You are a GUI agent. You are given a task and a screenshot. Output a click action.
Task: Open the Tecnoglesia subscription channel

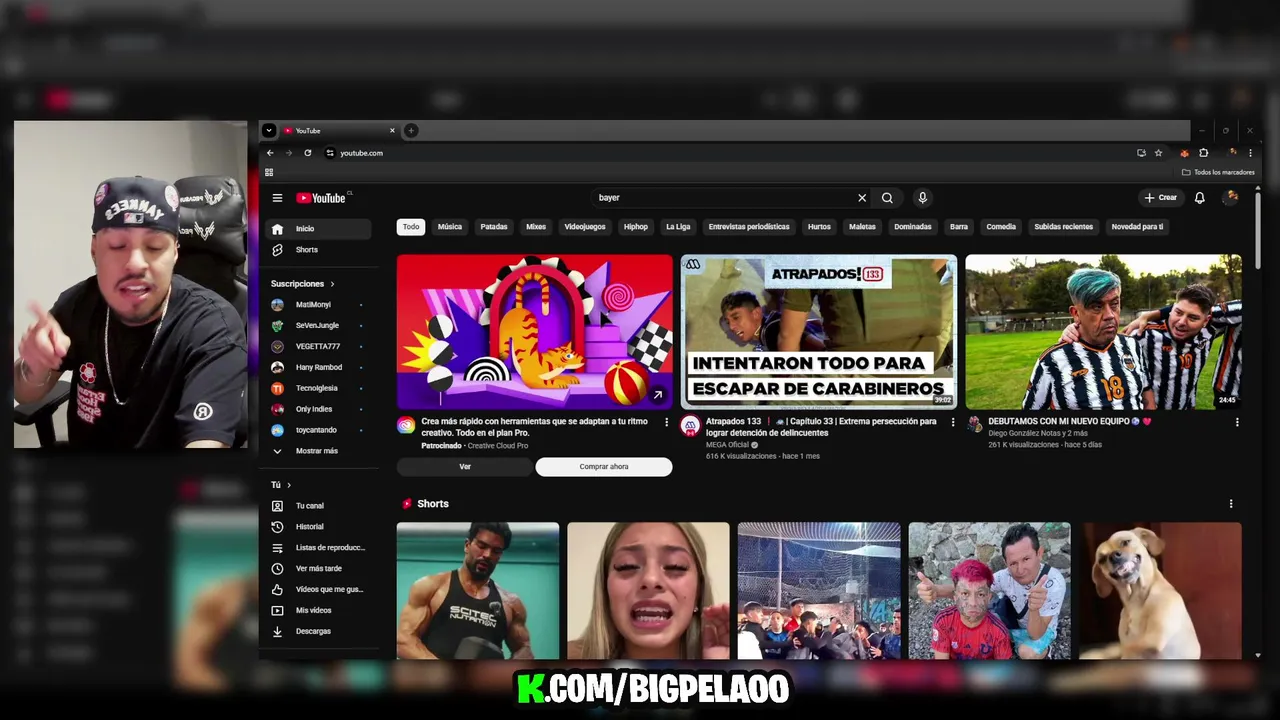click(x=316, y=388)
